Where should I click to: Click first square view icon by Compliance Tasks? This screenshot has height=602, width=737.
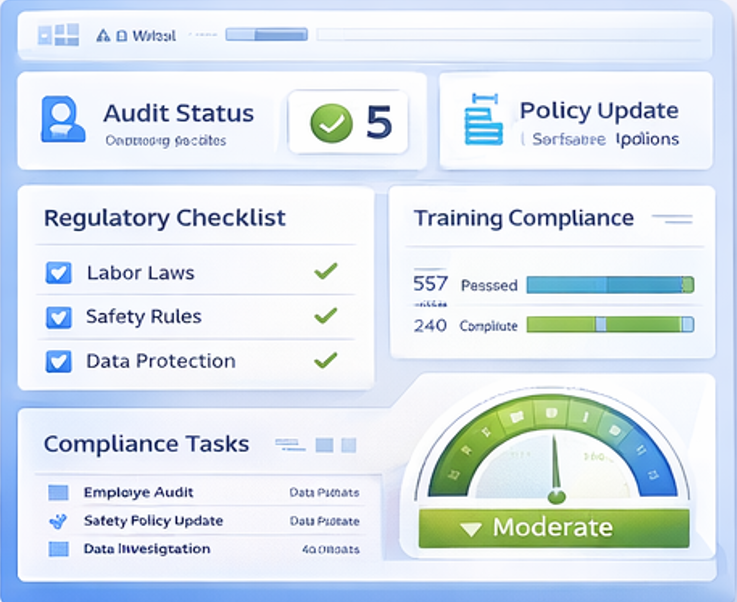pos(324,445)
